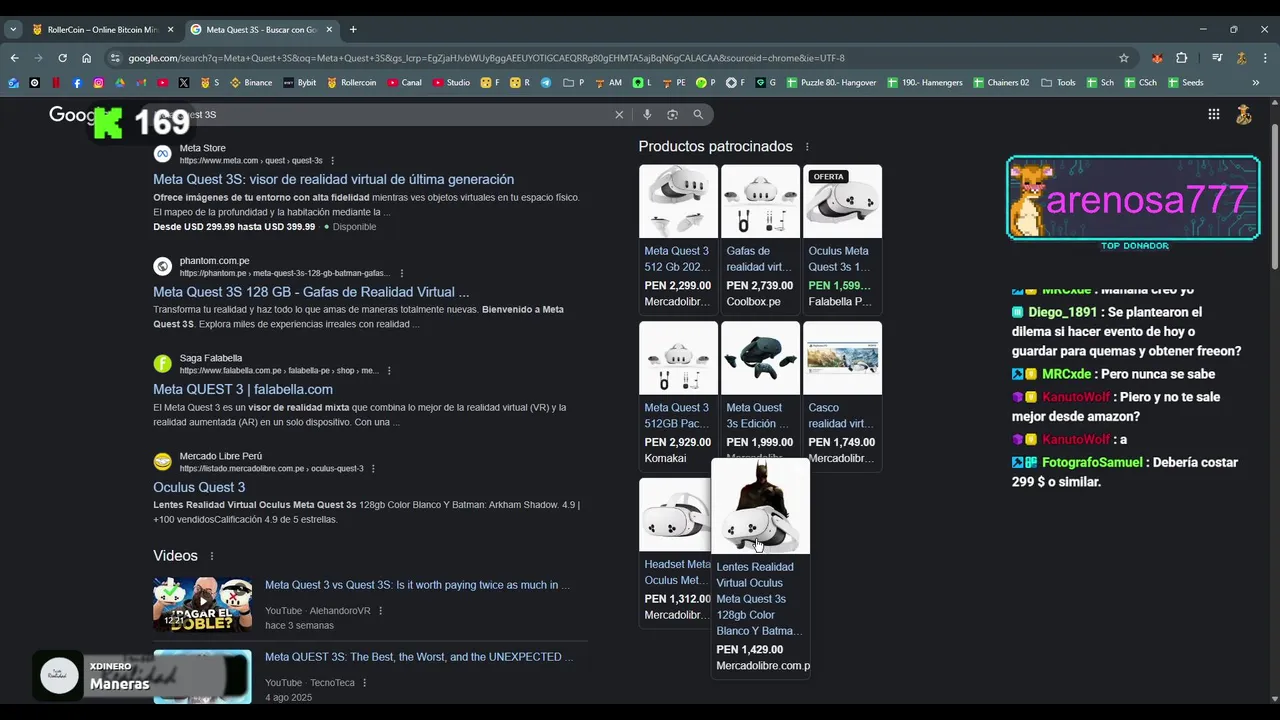Select the Meta Quest 3S Google tab
This screenshot has height=720, width=1280.
tap(262, 30)
